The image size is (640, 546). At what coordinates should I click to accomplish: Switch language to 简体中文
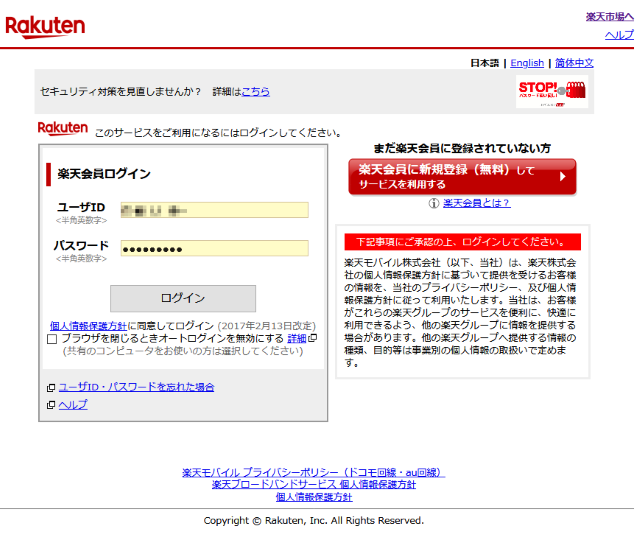point(574,63)
